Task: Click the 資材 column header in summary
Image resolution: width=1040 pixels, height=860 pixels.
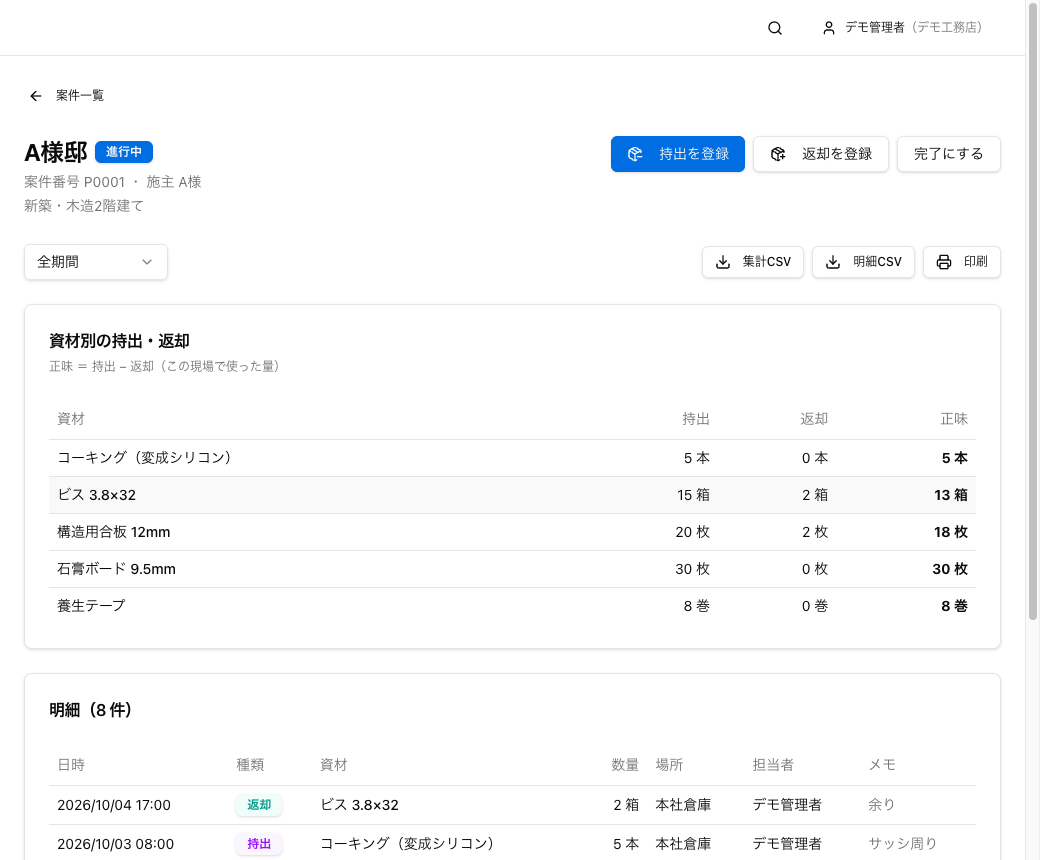Action: (x=71, y=419)
